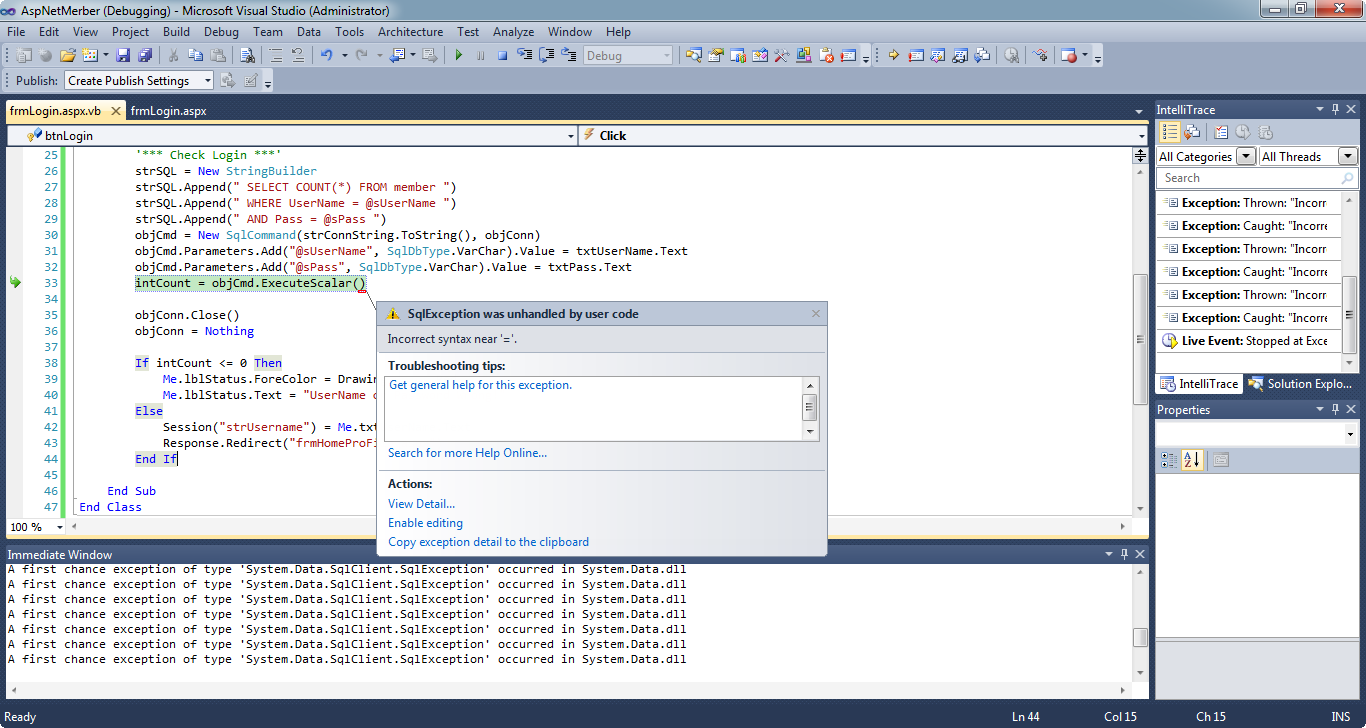
Task: Click the Continue debugging green play icon
Action: (459, 56)
